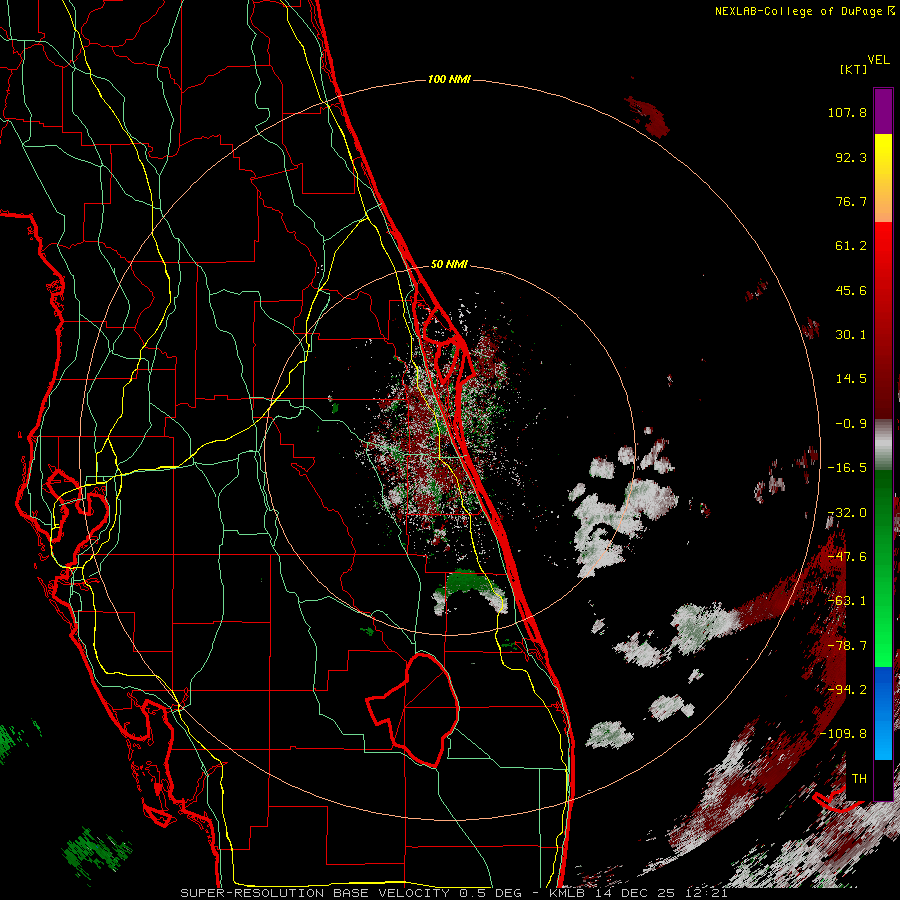This screenshot has height=900, width=900.
Task: Select the -78.7 scale value
Action: 847,646
